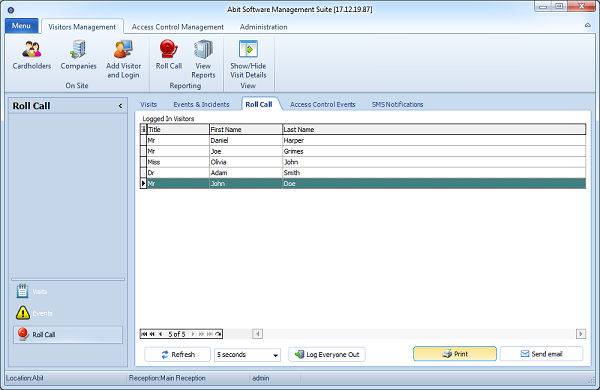The height and width of the screenshot is (390, 600).
Task: Open the SMS Notifications tab
Action: 398,104
